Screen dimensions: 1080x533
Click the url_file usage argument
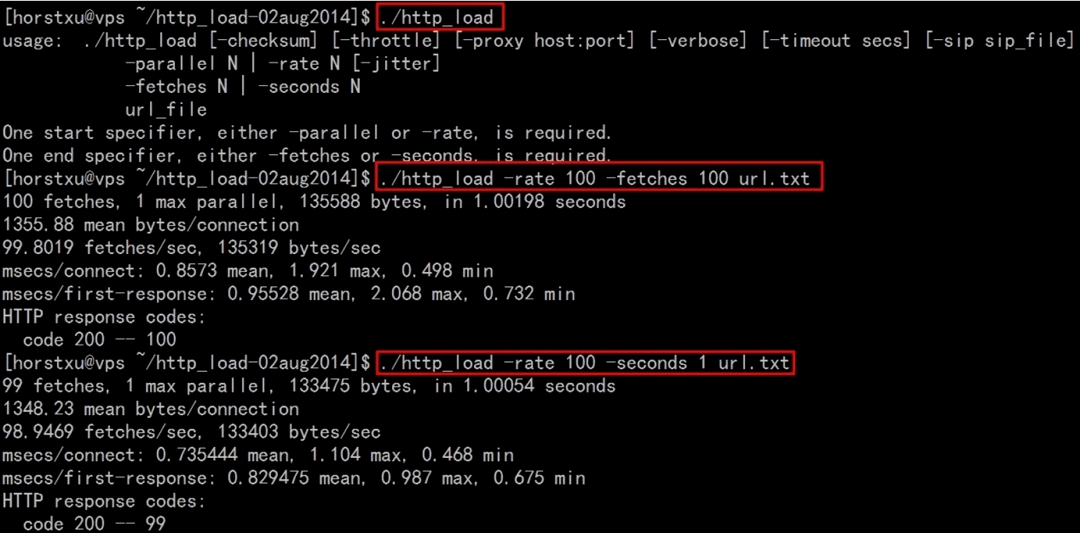click(165, 110)
